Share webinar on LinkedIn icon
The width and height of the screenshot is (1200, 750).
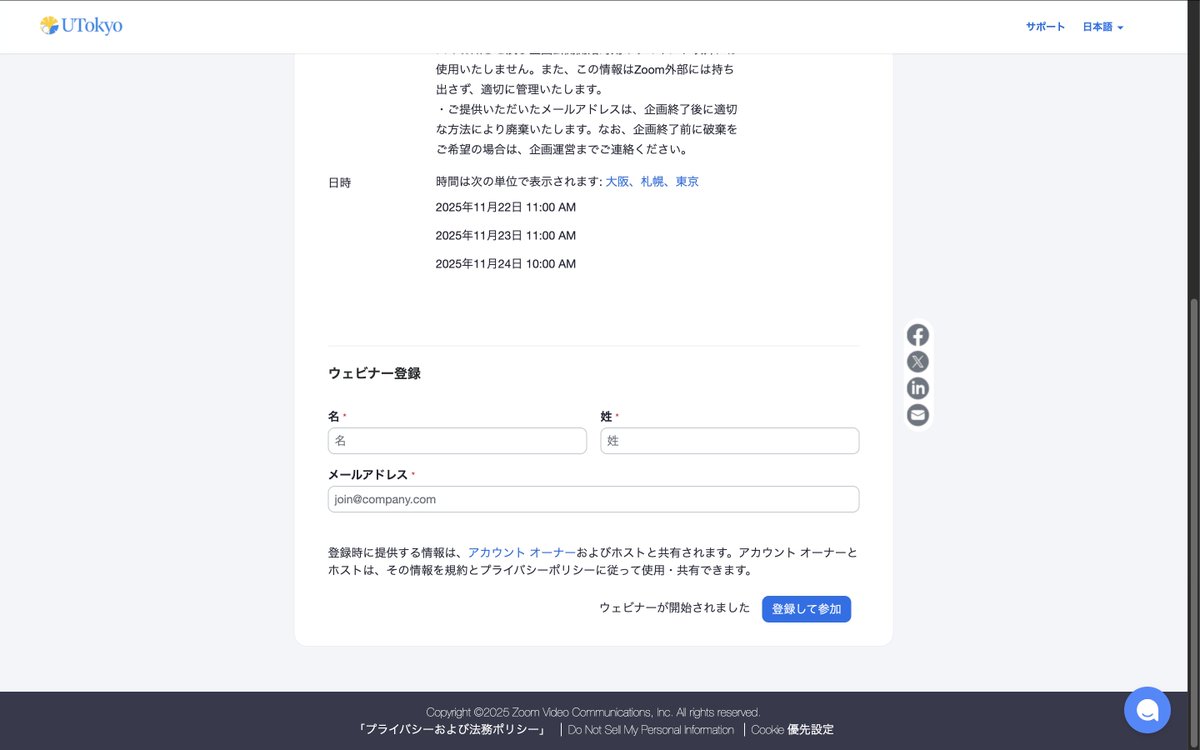[x=918, y=388]
